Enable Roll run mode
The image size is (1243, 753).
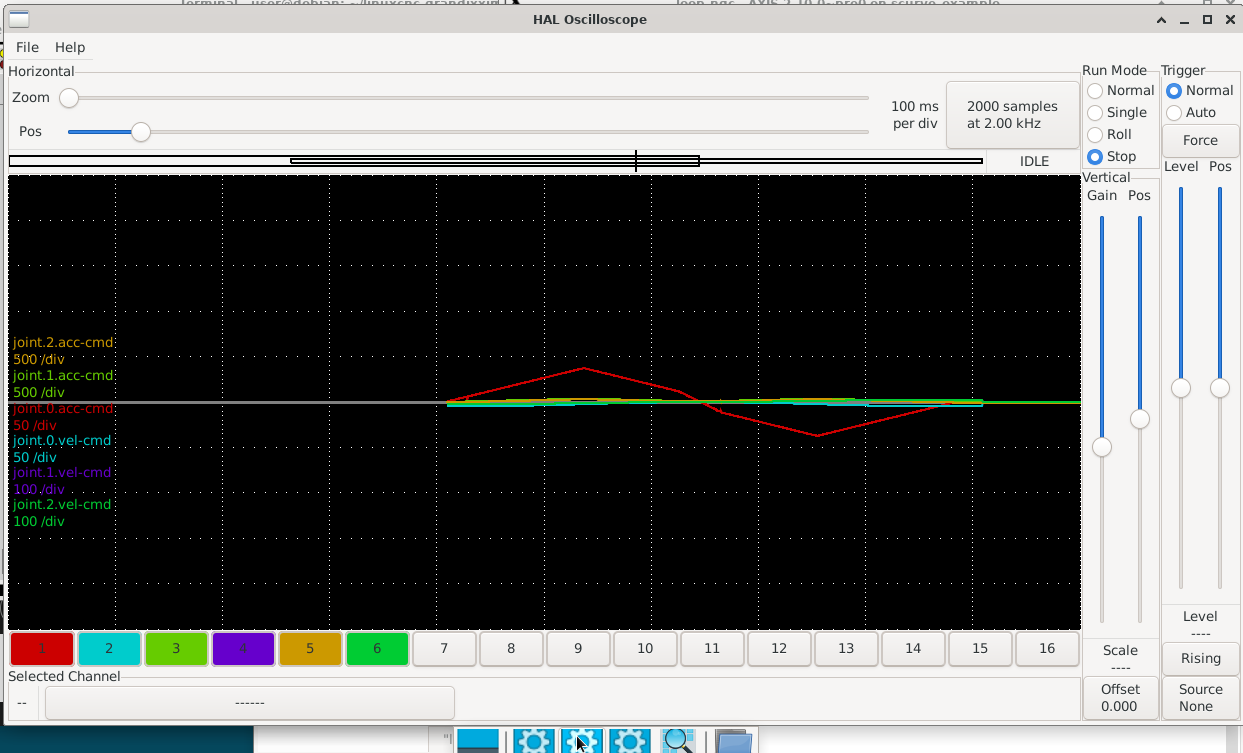click(1096, 135)
